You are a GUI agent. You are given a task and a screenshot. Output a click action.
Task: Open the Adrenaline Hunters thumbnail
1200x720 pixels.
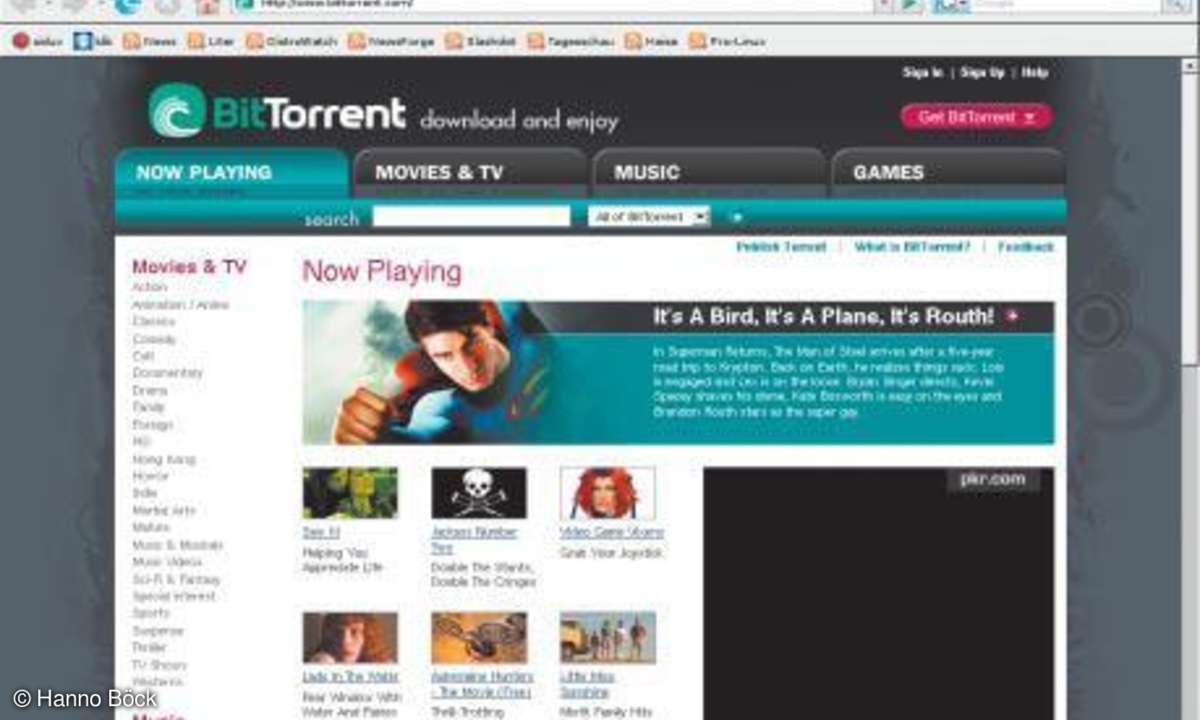478,637
